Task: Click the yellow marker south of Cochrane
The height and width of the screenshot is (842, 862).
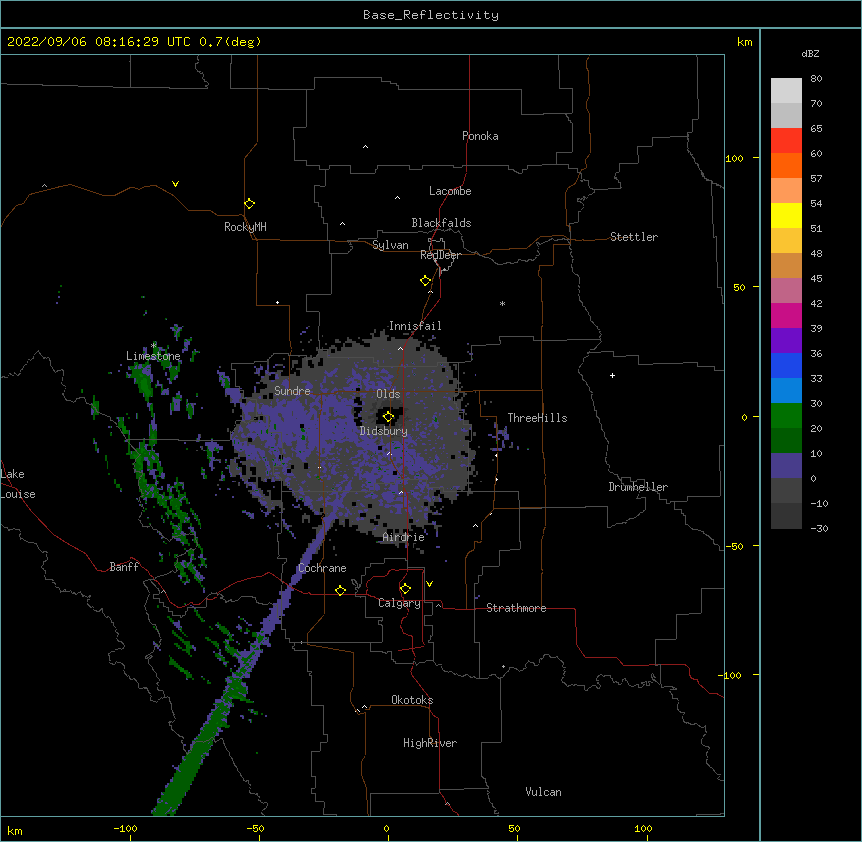Action: [x=340, y=590]
